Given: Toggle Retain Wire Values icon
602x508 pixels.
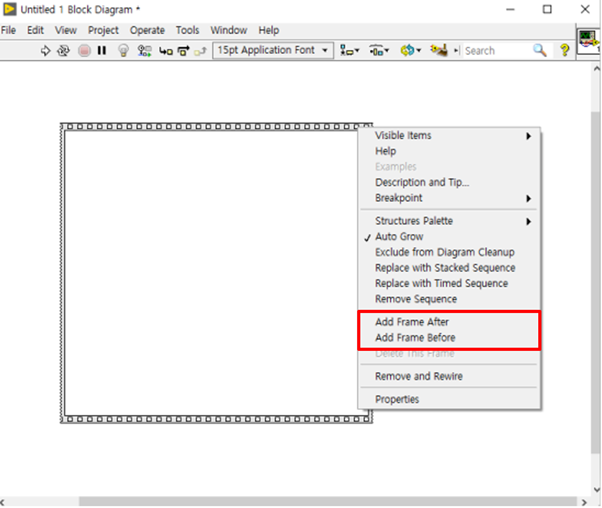Looking at the screenshot, I should (x=144, y=50).
